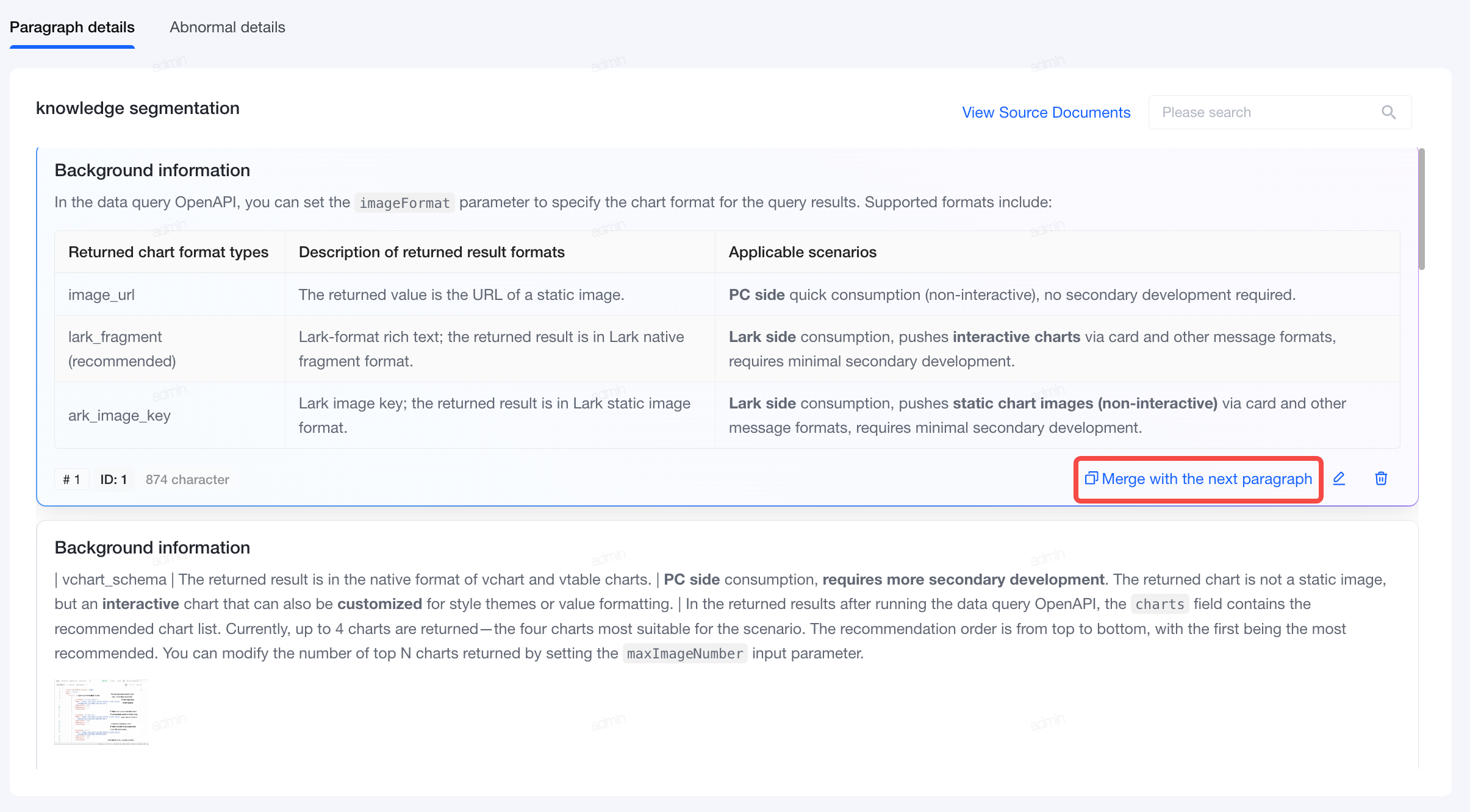Viewport: 1470px width, 812px height.
Task: Delete paragraph 1 with the trash icon
Action: 1381,479
